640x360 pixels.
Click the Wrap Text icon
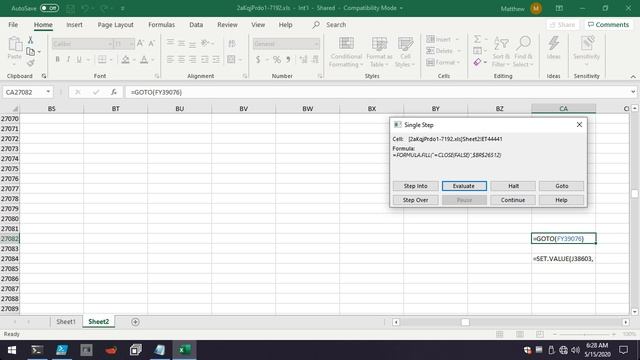tap(231, 44)
